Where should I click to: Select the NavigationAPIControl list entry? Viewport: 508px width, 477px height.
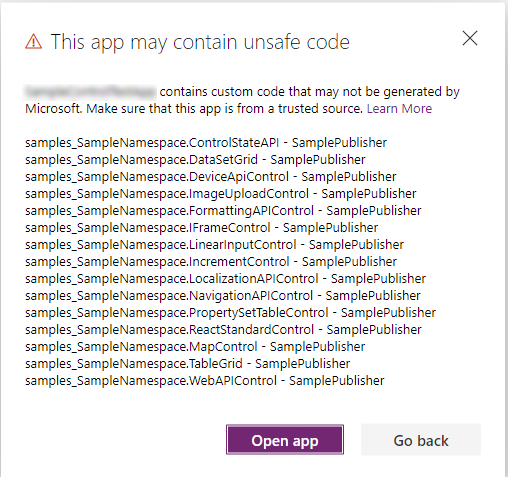[x=223, y=296]
